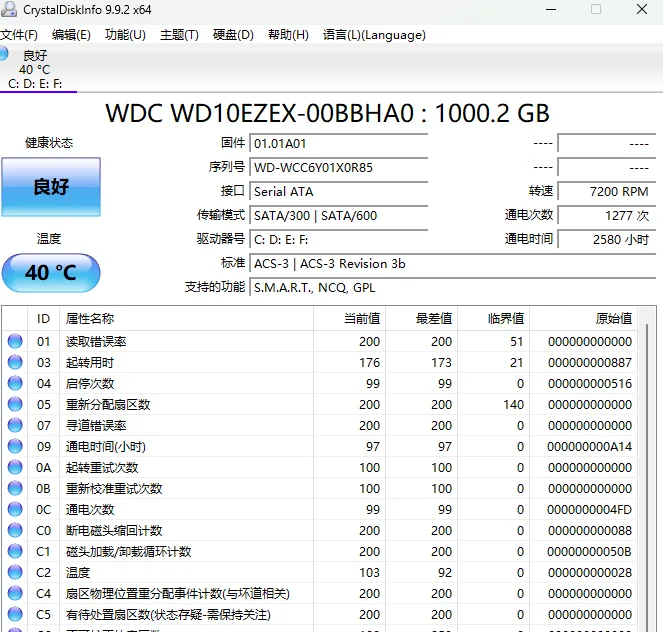Click status icon of row 01 读取错误率
The width and height of the screenshot is (663, 632).
(15, 341)
